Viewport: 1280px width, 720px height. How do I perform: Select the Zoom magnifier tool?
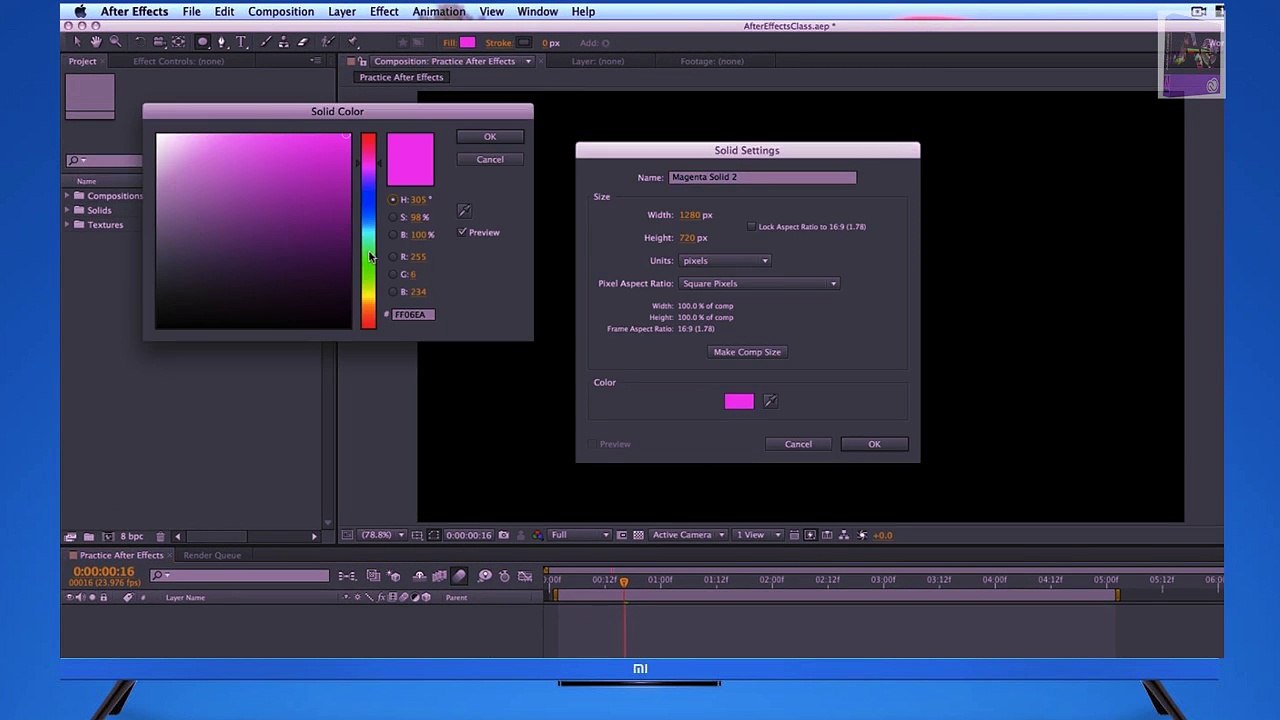coord(115,42)
